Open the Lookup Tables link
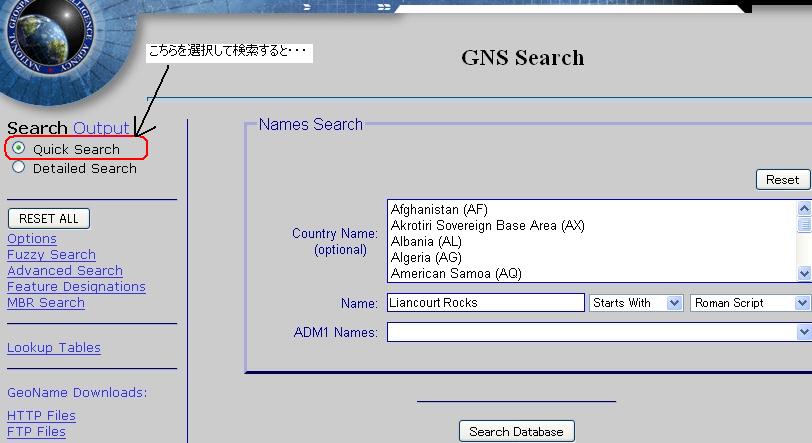The height and width of the screenshot is (443, 812). click(x=54, y=348)
